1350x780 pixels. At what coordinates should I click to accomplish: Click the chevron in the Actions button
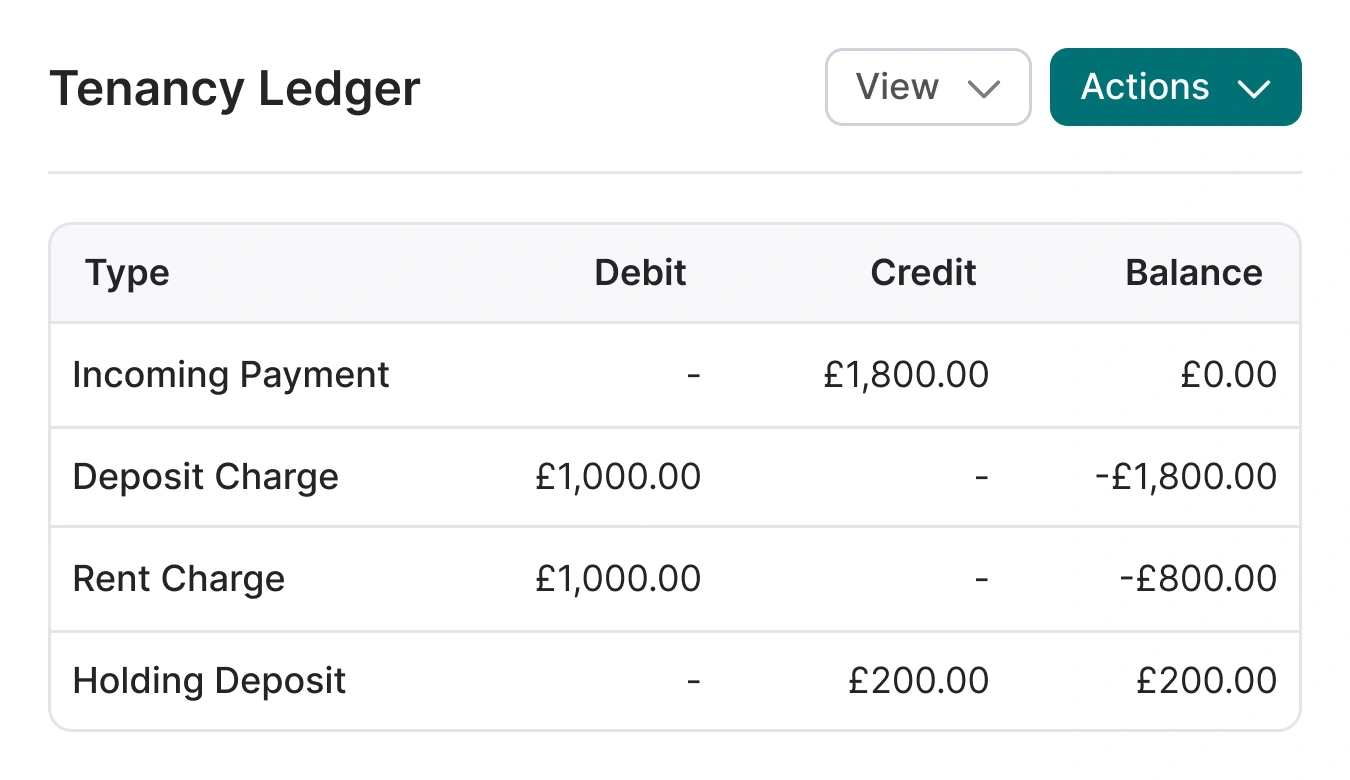(x=1253, y=89)
